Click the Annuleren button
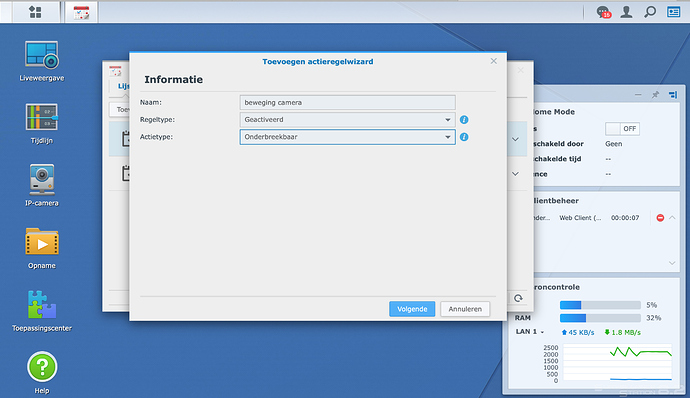 point(465,309)
